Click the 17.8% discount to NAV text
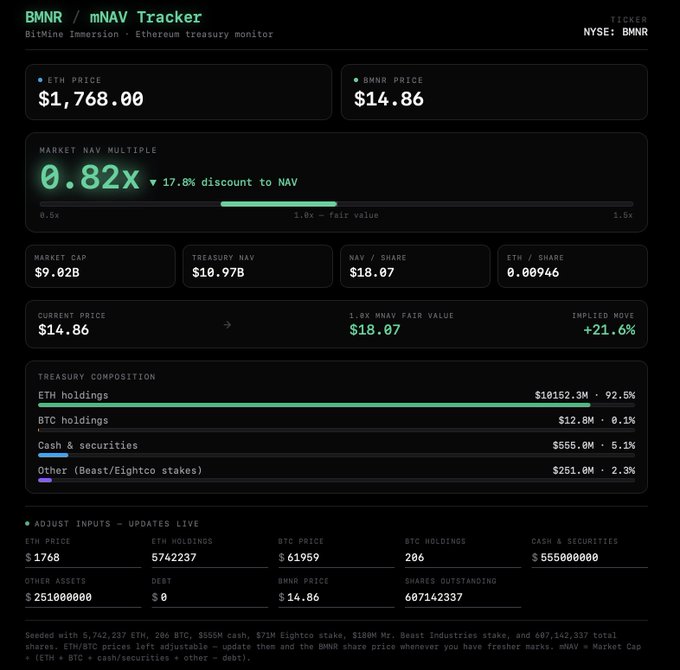The height and width of the screenshot is (670, 680). [230, 183]
